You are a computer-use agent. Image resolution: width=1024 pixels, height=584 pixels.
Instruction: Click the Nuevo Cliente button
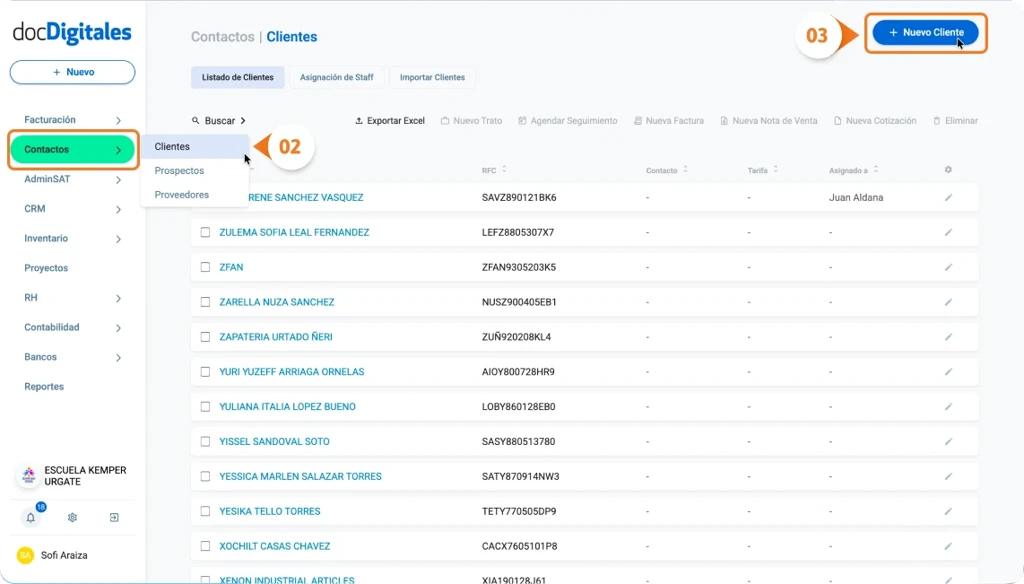tap(926, 32)
